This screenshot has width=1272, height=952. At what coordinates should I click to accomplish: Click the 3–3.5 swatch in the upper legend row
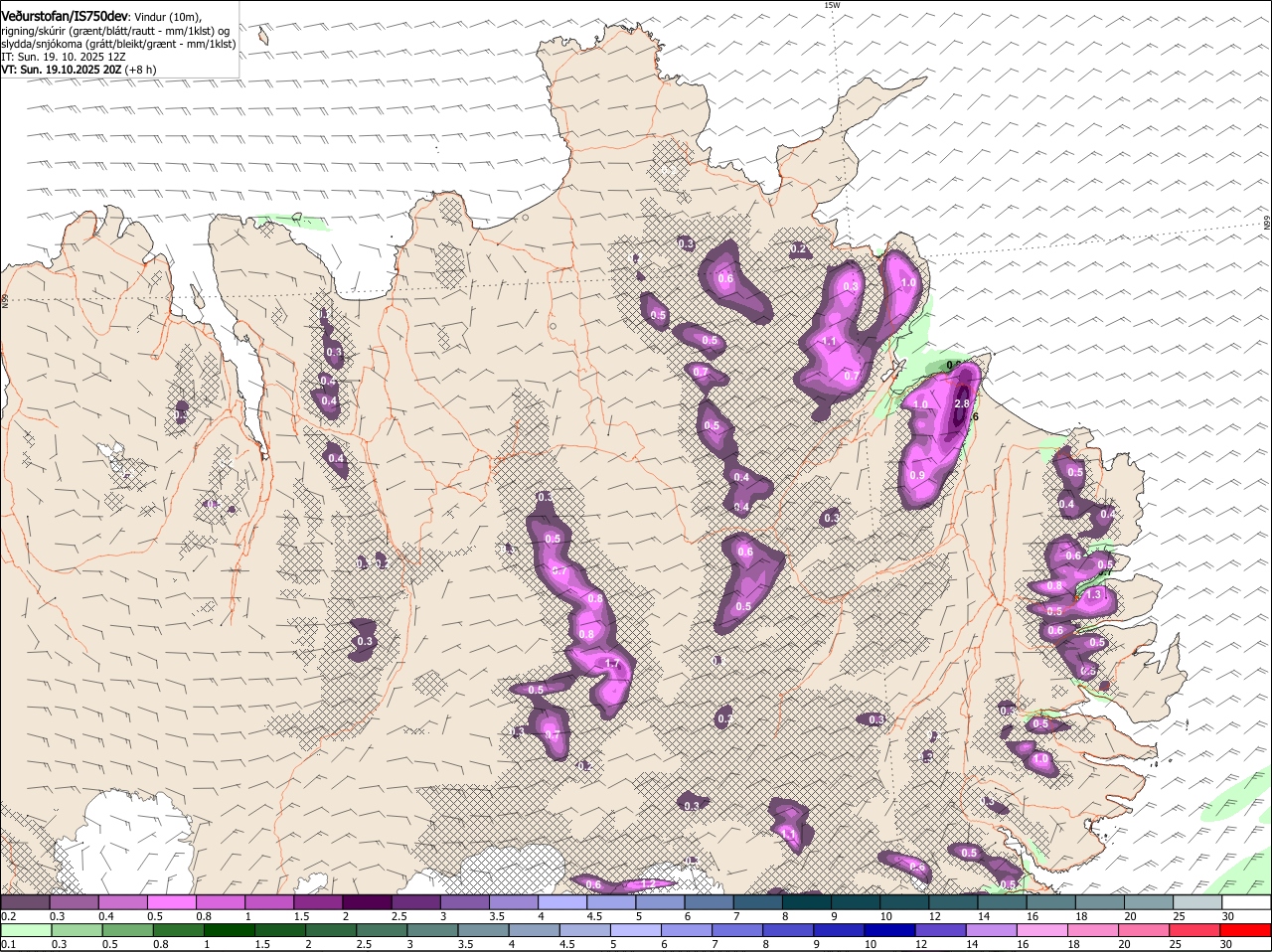(464, 902)
